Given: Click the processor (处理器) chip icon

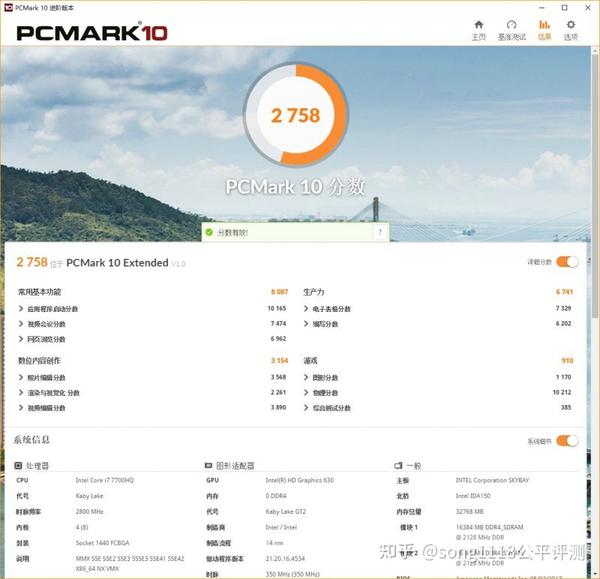Looking at the screenshot, I should tap(18, 465).
